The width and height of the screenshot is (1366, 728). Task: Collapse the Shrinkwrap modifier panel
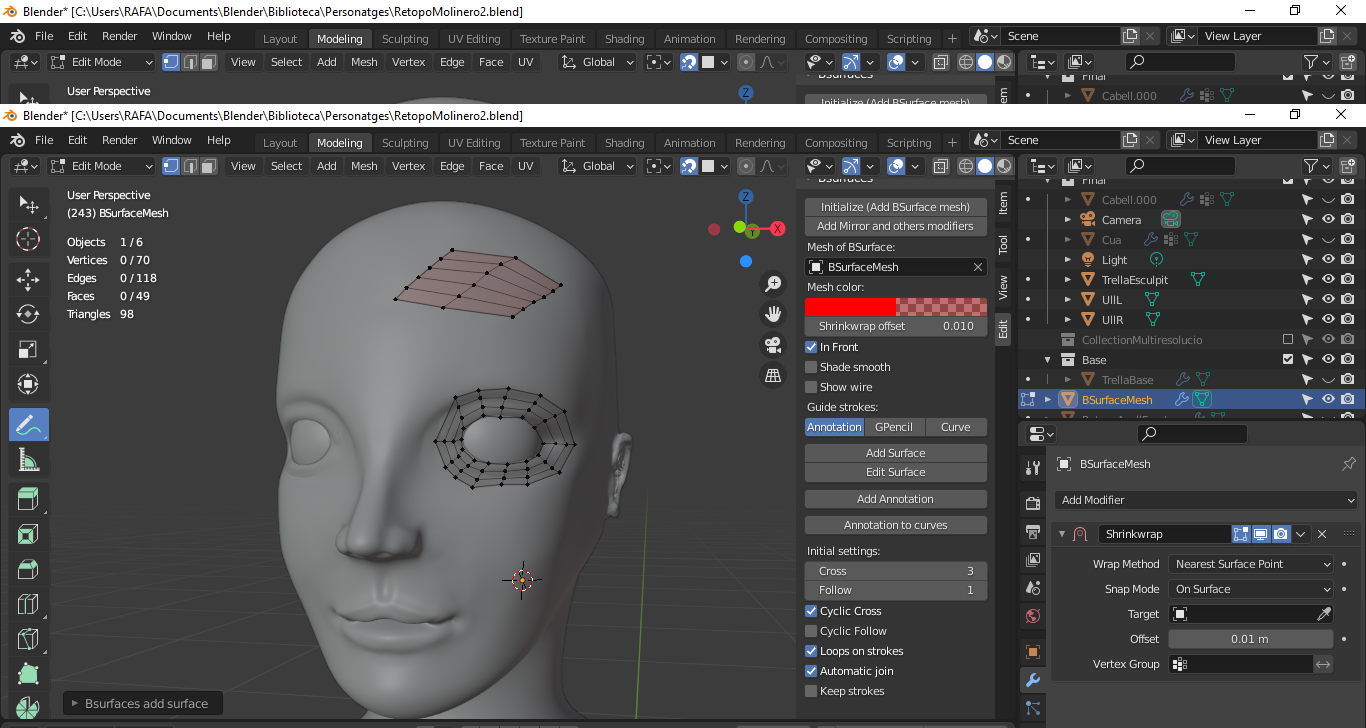coord(1062,534)
